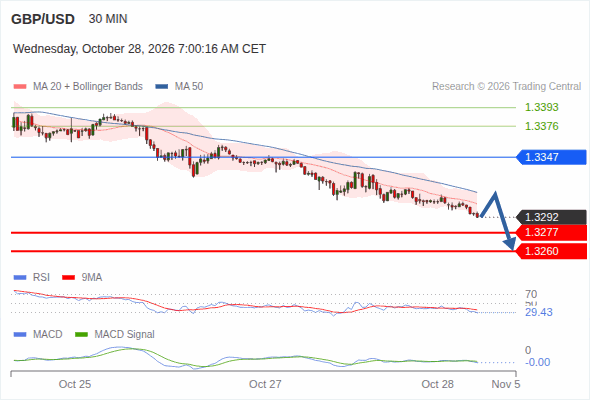Image resolution: width=590 pixels, height=400 pixels.
Task: Click the Oct 25 date axis label
Action: pos(75,384)
